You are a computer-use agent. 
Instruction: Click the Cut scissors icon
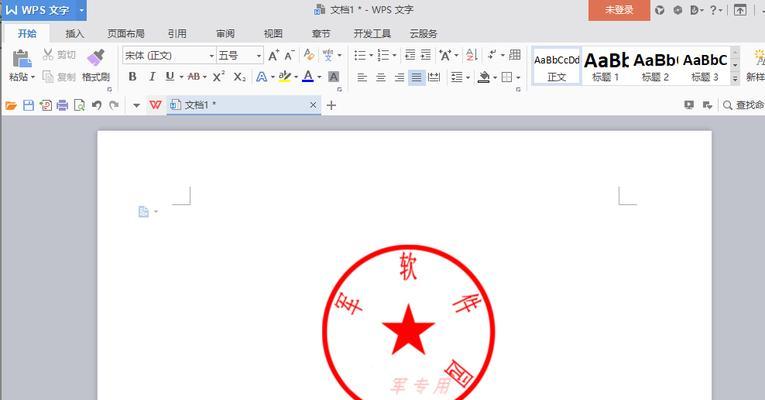48,54
